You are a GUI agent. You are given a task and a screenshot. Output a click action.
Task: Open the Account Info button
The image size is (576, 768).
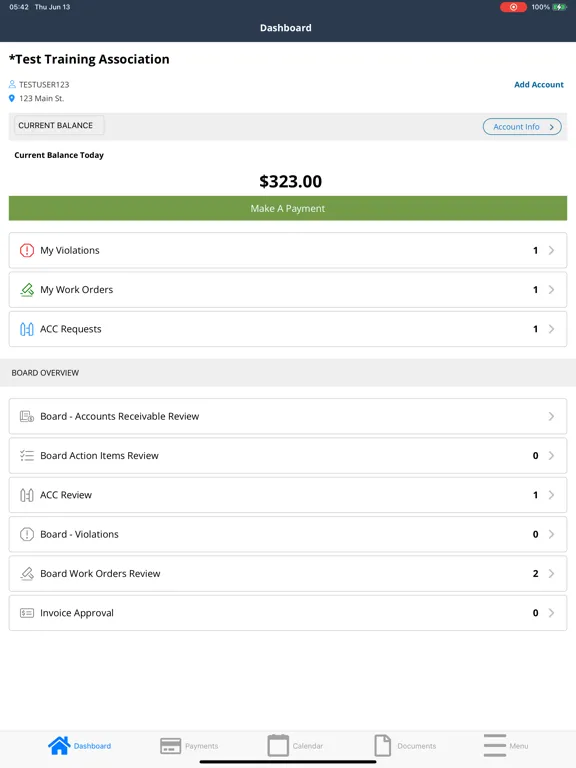click(522, 127)
